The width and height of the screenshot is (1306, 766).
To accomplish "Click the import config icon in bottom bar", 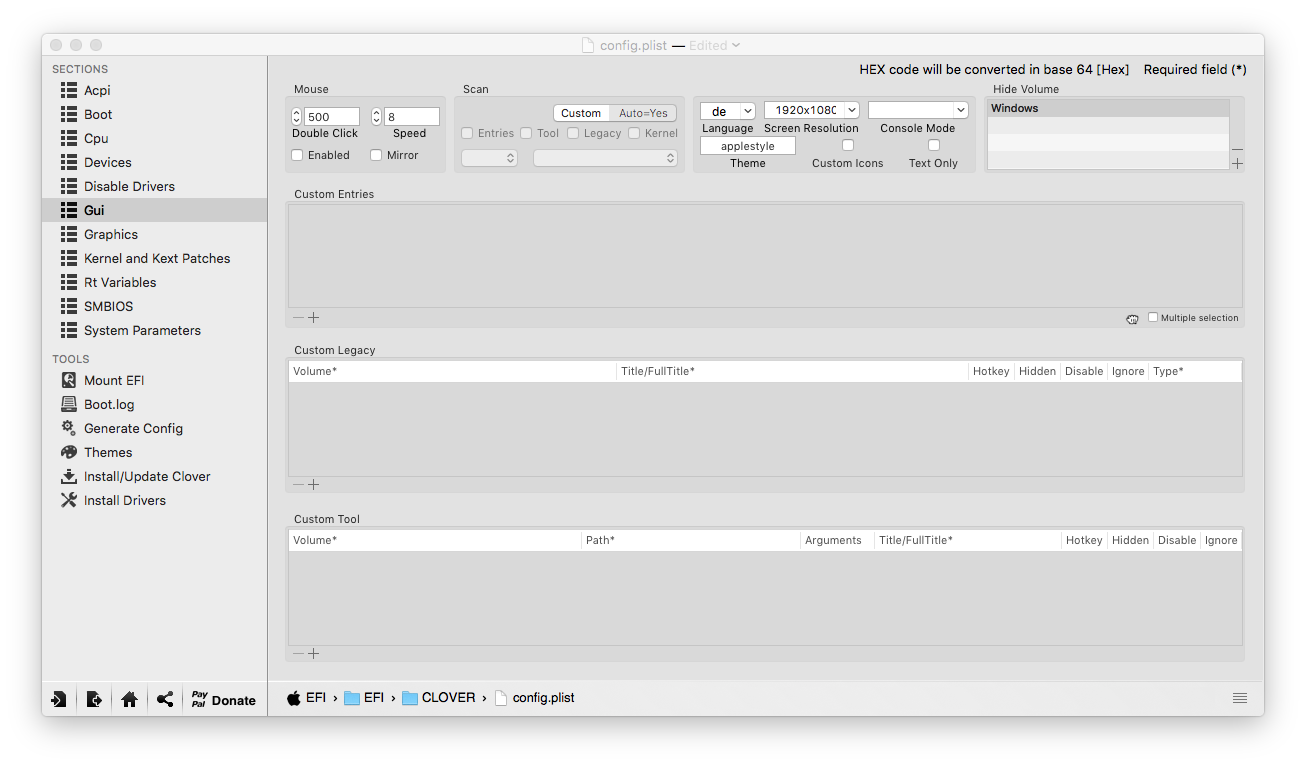I will point(59,699).
